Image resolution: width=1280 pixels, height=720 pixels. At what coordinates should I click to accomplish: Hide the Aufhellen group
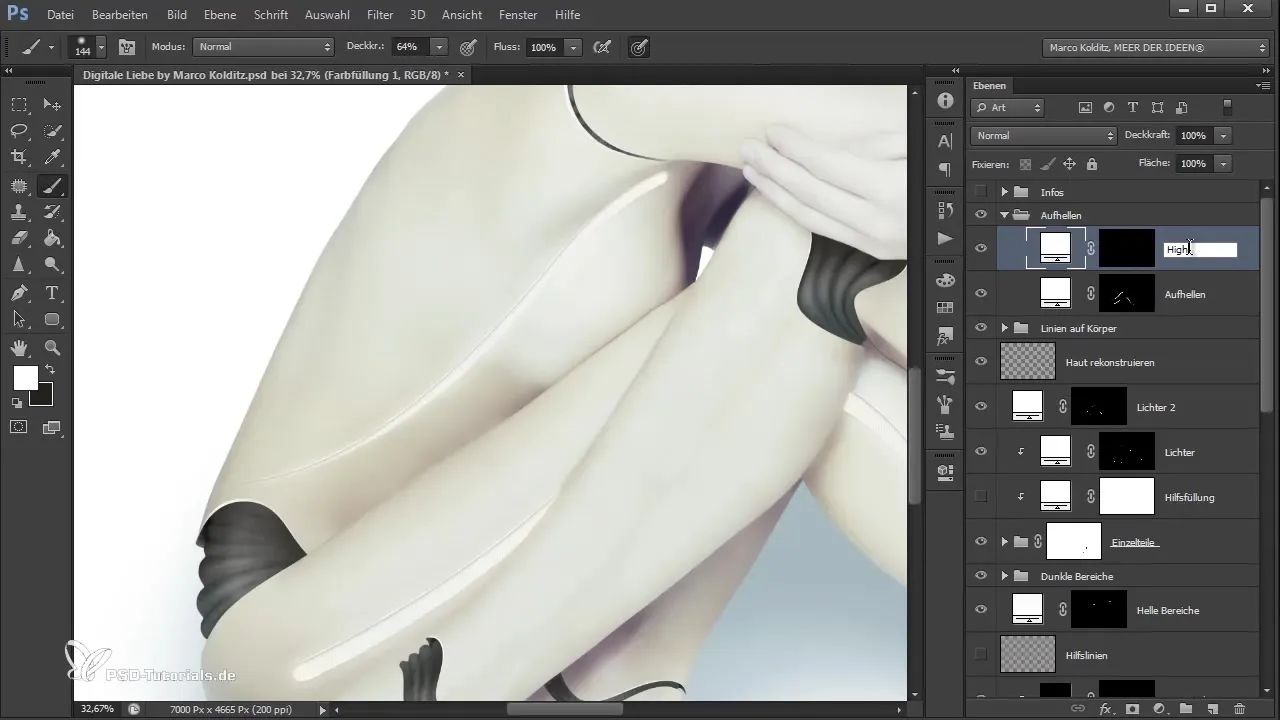point(981,215)
